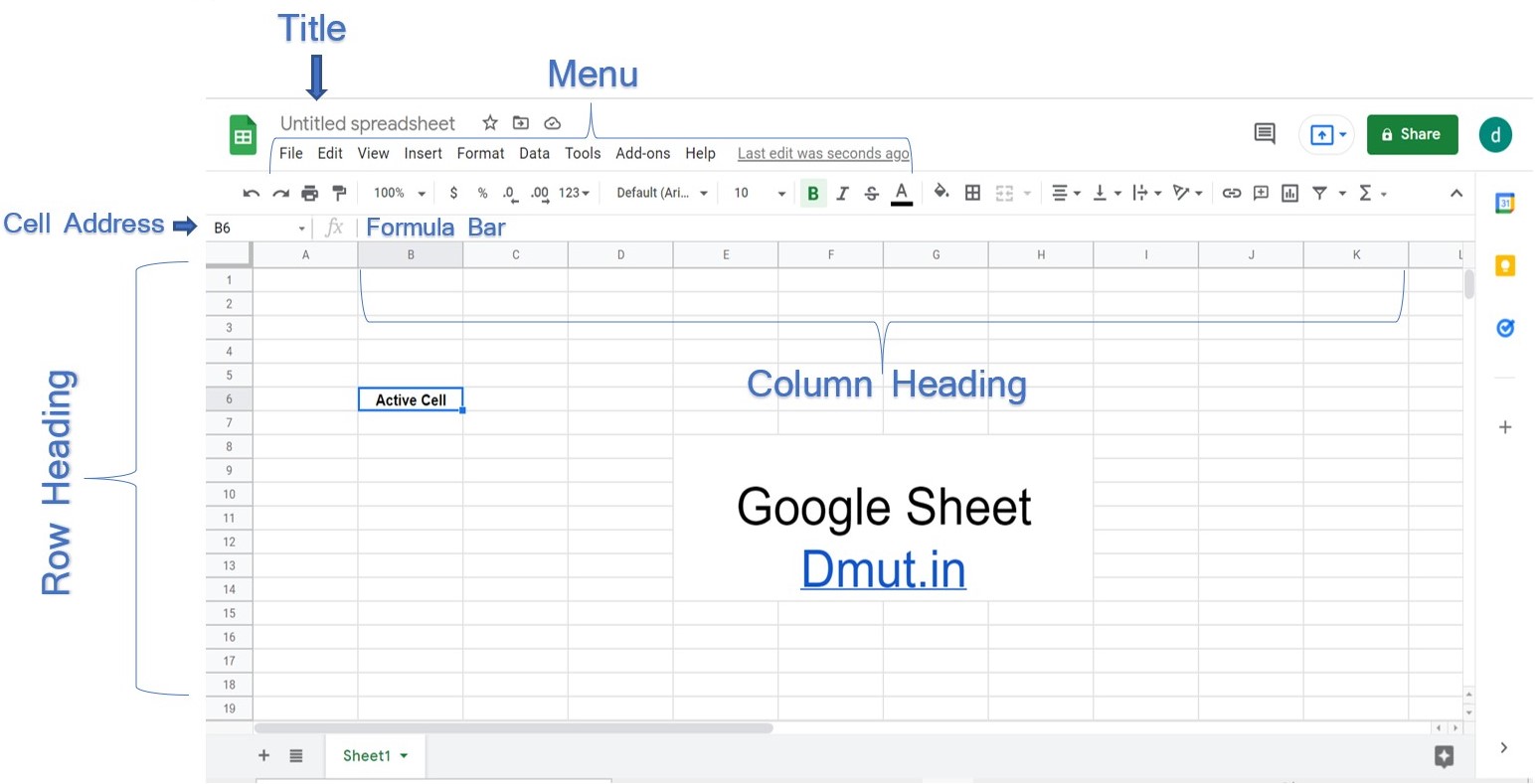The height and width of the screenshot is (784, 1540).
Task: Click the Dmut.in link
Action: tap(883, 569)
